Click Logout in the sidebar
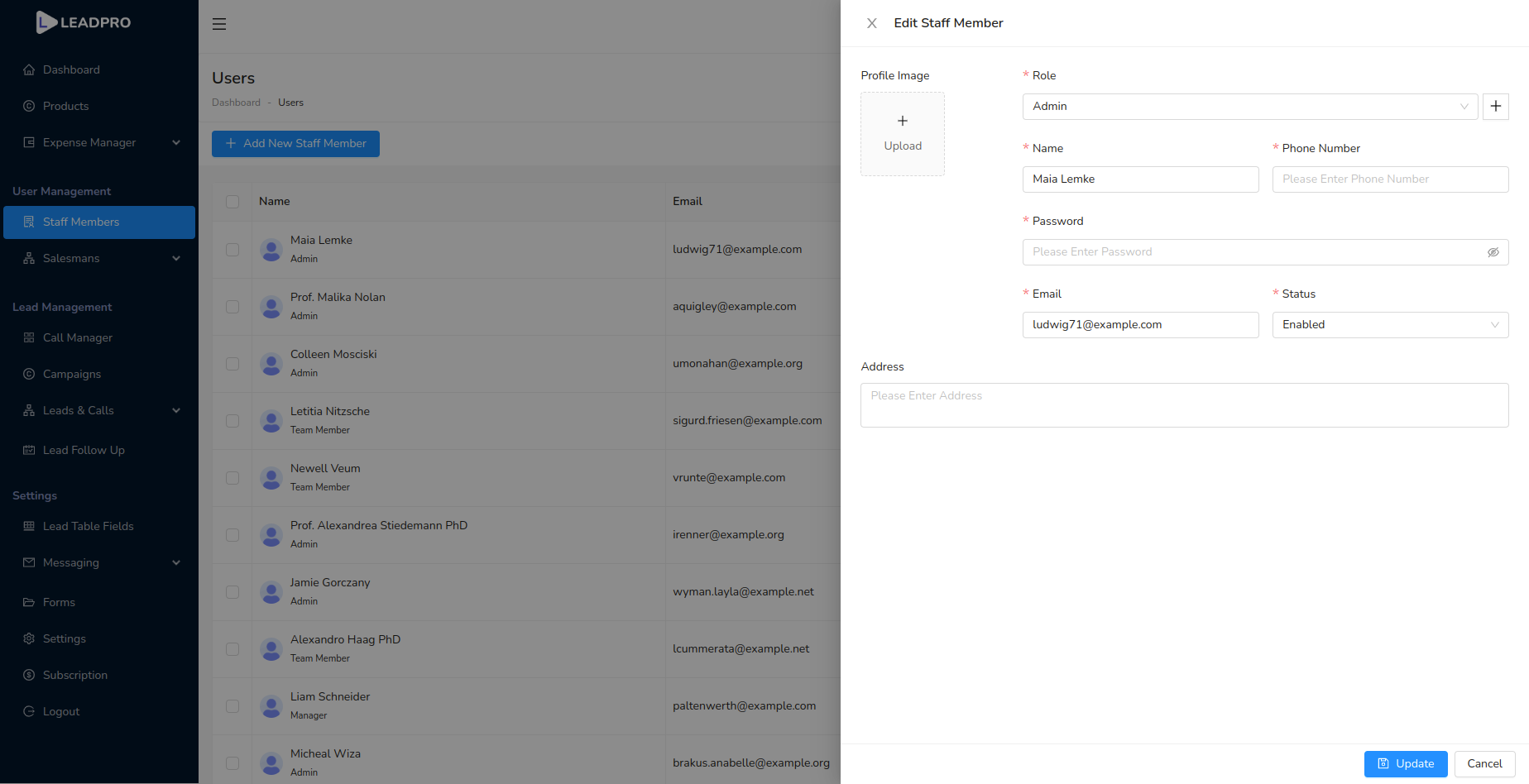Viewport: 1529px width, 784px height. (x=99, y=711)
